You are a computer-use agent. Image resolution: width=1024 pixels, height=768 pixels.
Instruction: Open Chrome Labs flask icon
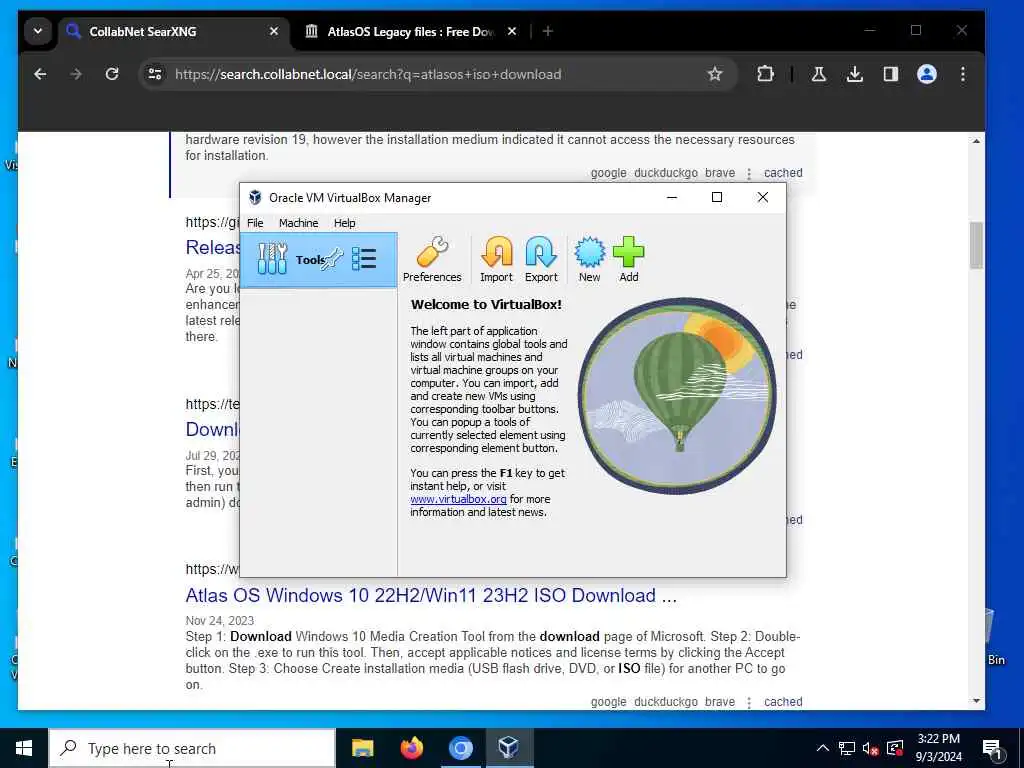click(818, 74)
